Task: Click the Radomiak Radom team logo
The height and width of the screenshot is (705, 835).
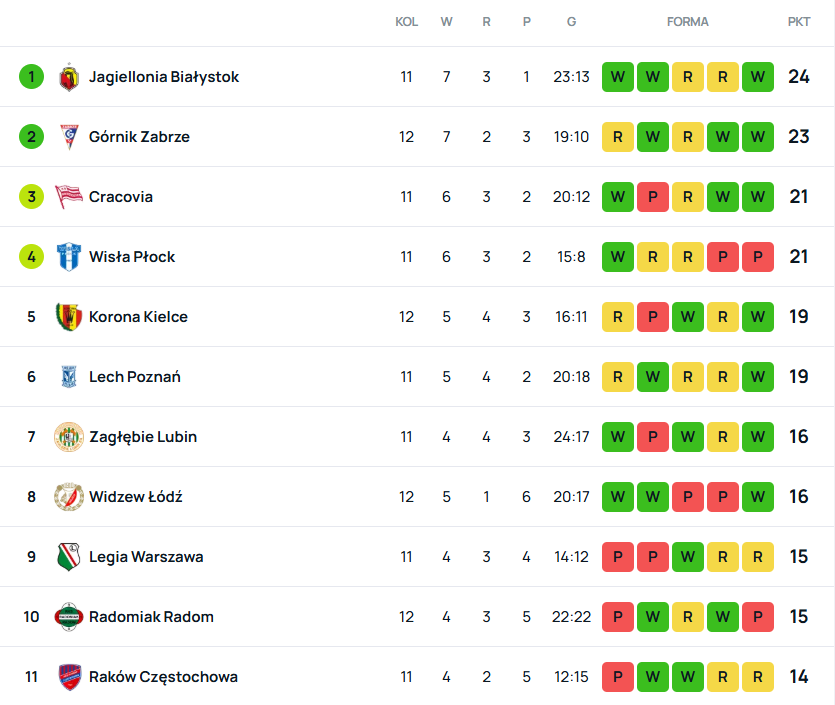Action: click(68, 617)
